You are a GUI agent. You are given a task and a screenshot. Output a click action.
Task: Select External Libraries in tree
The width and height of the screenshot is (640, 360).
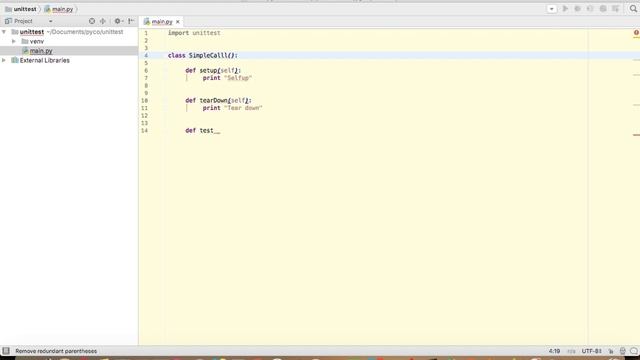pos(44,60)
